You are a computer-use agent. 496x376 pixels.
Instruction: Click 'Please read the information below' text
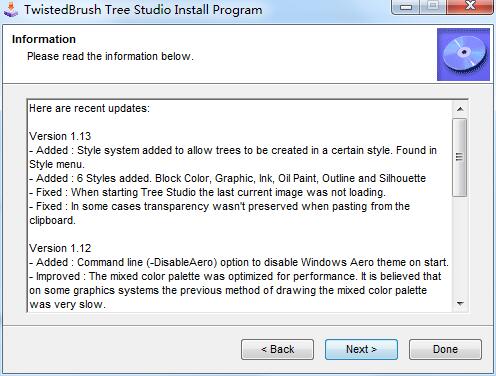110,56
